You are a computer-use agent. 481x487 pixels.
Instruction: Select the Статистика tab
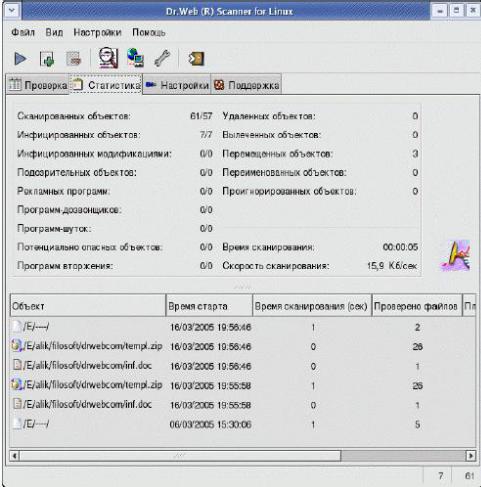(x=106, y=84)
